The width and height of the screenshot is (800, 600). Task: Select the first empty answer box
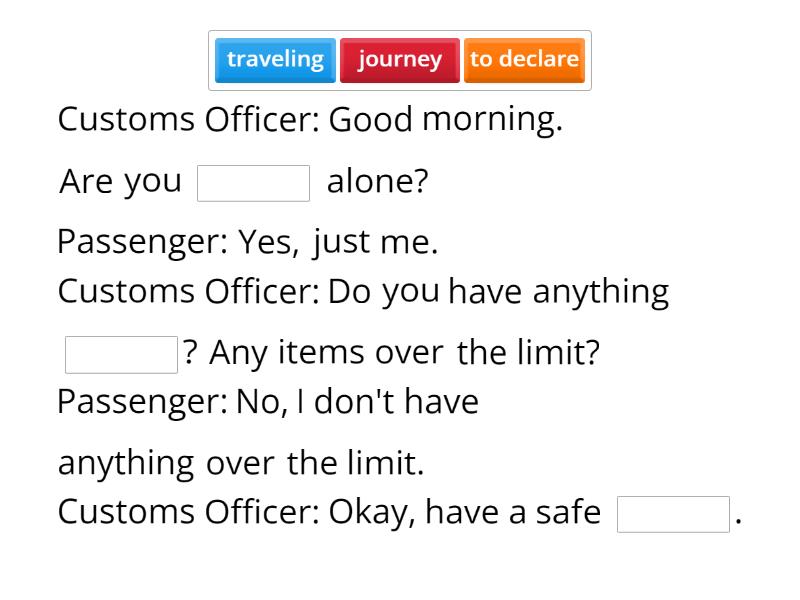point(254,182)
